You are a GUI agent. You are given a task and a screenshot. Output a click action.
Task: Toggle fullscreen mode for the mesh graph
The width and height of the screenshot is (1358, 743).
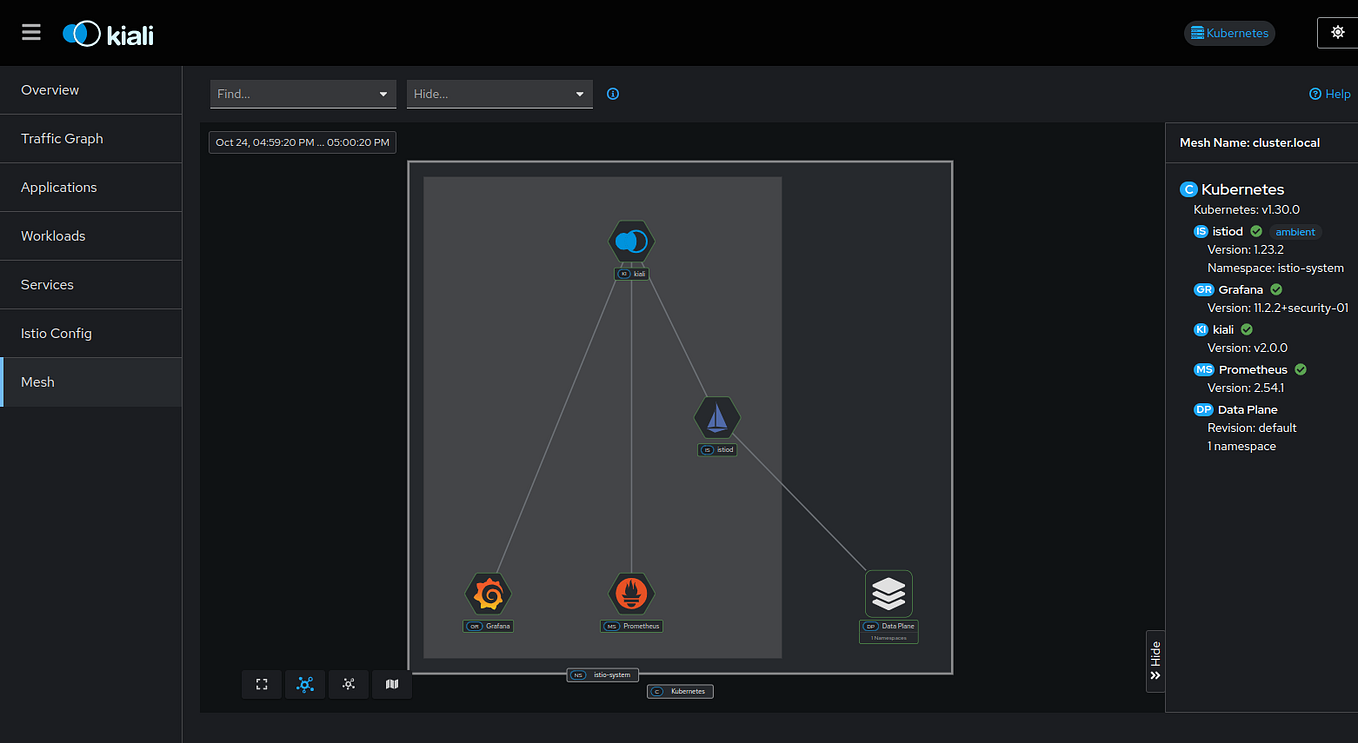[261, 684]
